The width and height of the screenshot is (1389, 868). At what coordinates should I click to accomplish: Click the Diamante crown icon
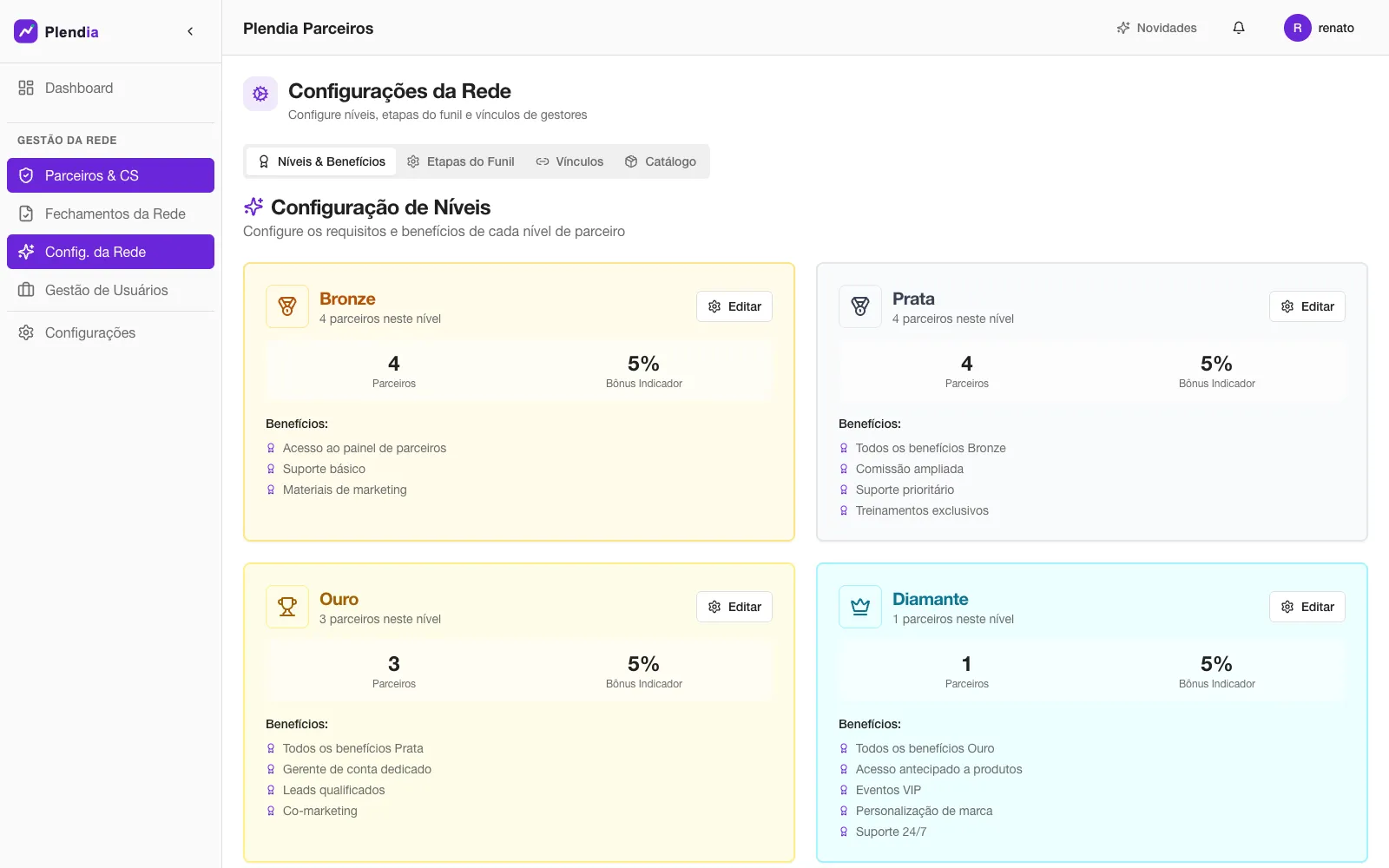pos(860,607)
